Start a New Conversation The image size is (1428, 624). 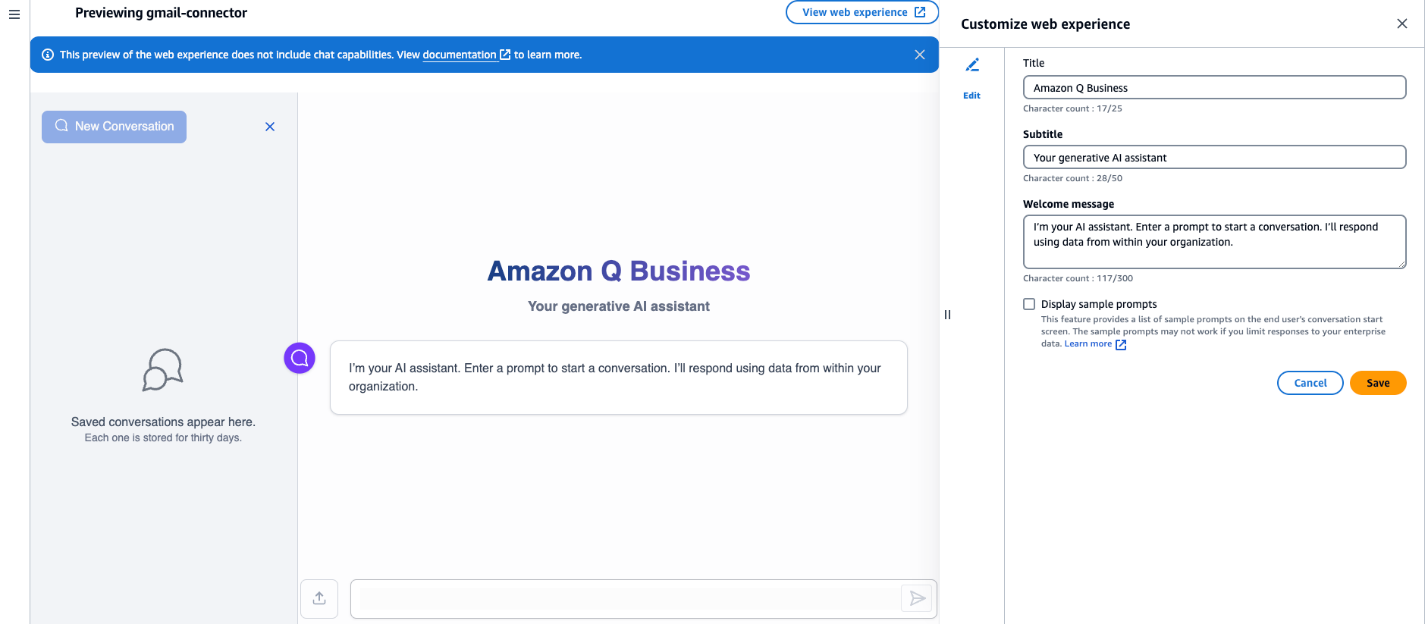coord(114,127)
